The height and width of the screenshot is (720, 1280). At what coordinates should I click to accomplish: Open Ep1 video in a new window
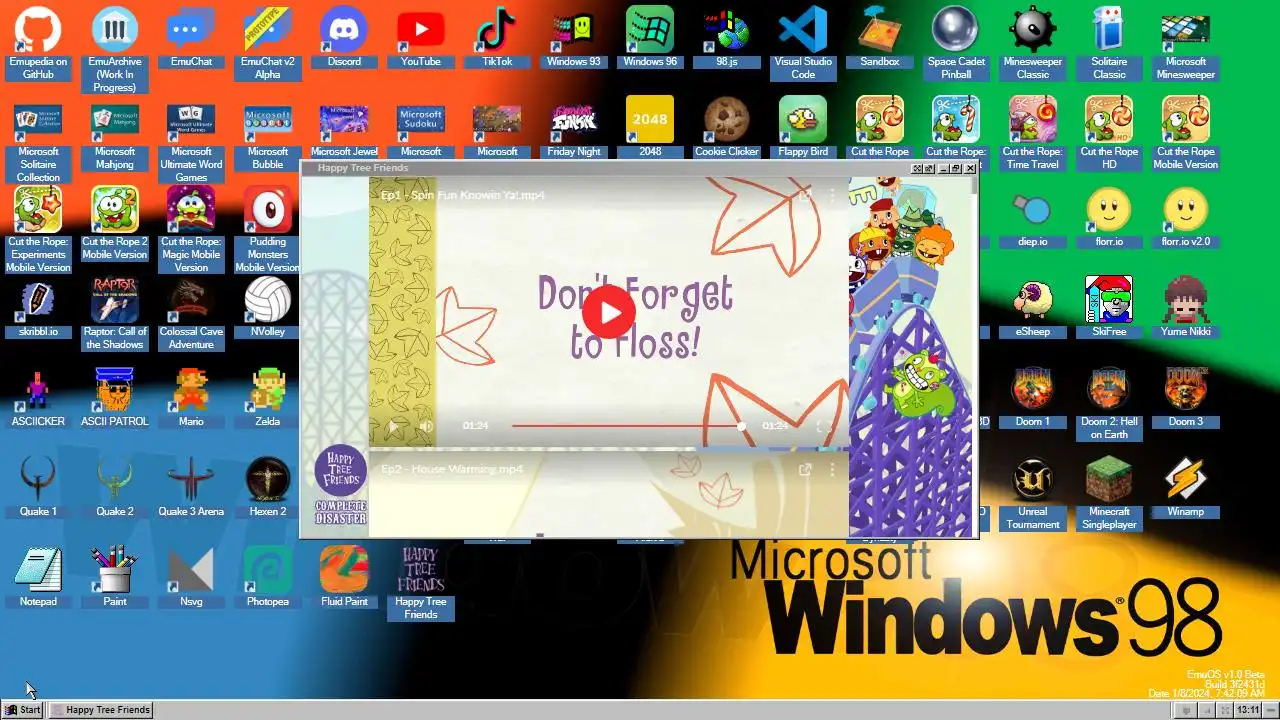tap(805, 195)
